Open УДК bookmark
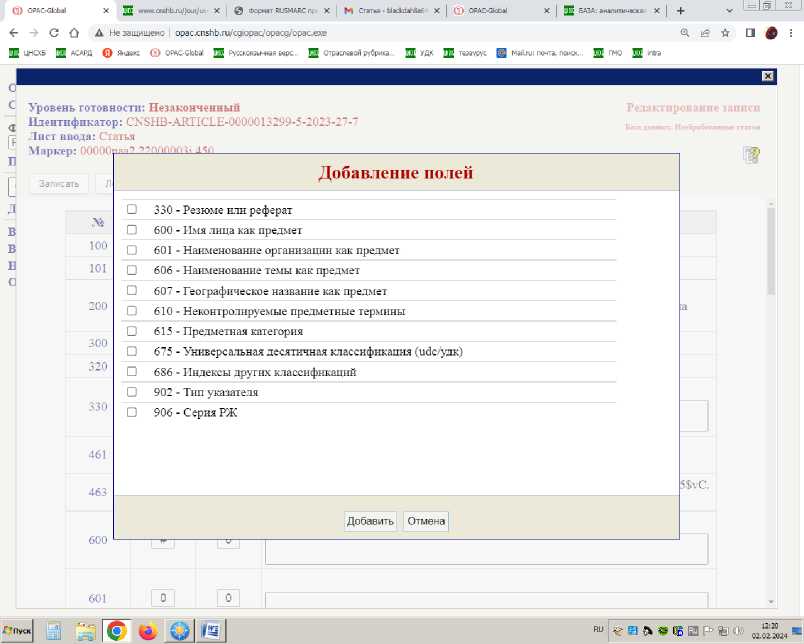This screenshot has width=804, height=644. [x=420, y=53]
